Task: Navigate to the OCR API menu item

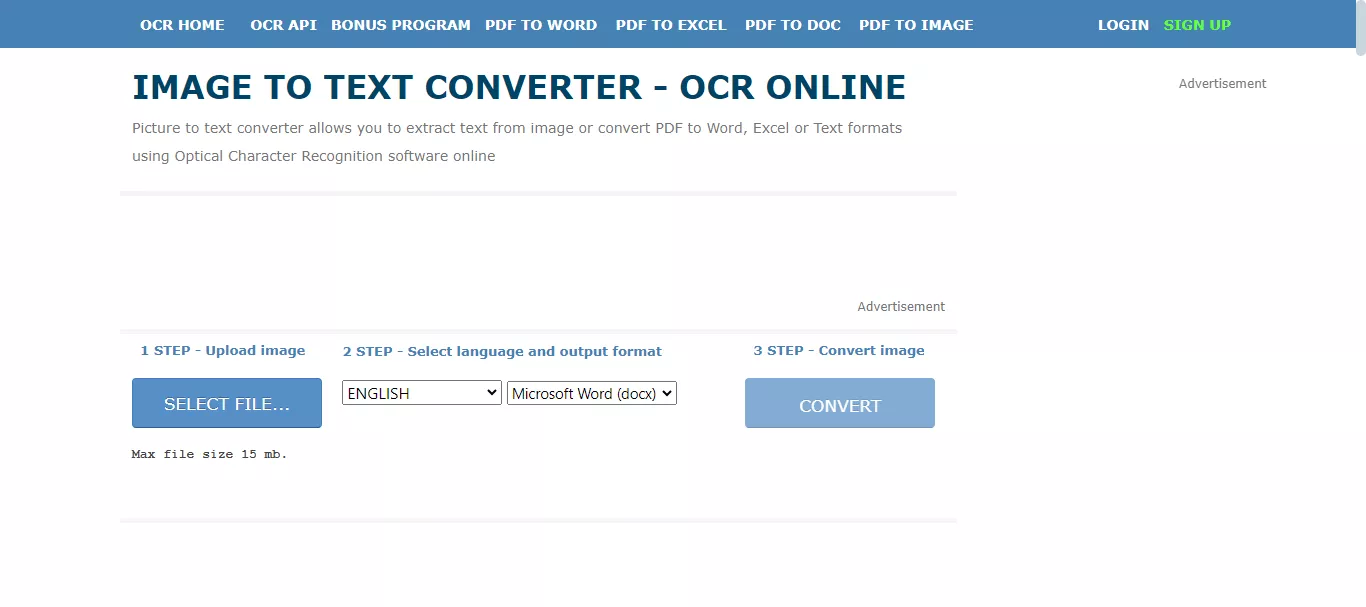Action: (283, 25)
